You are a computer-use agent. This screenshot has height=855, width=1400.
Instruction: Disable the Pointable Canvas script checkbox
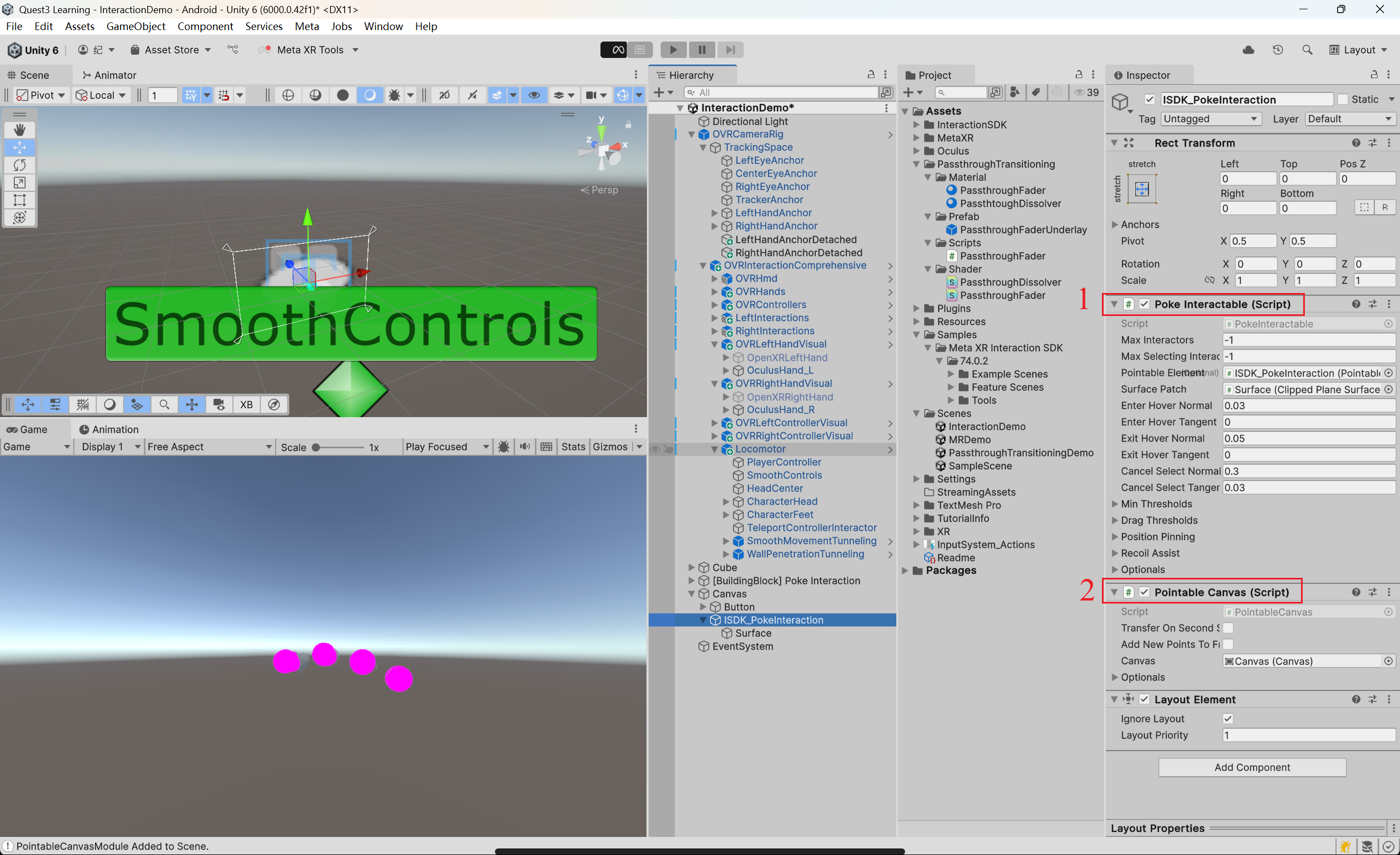pyautogui.click(x=1144, y=593)
